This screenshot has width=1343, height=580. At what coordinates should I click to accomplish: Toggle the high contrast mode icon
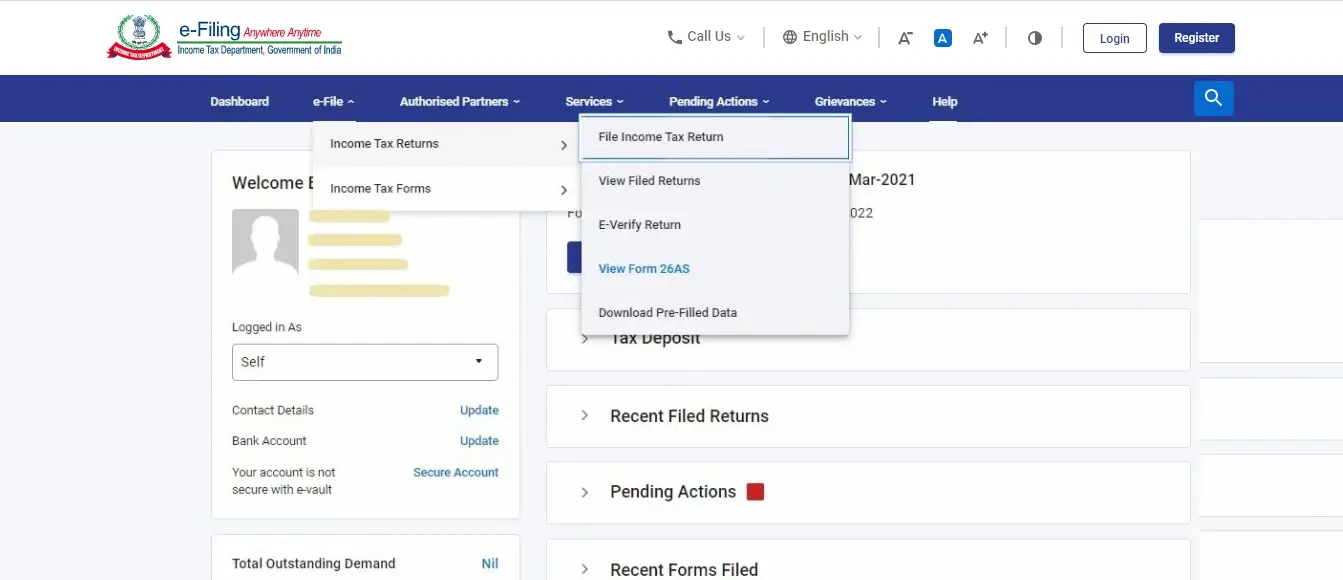click(1034, 38)
